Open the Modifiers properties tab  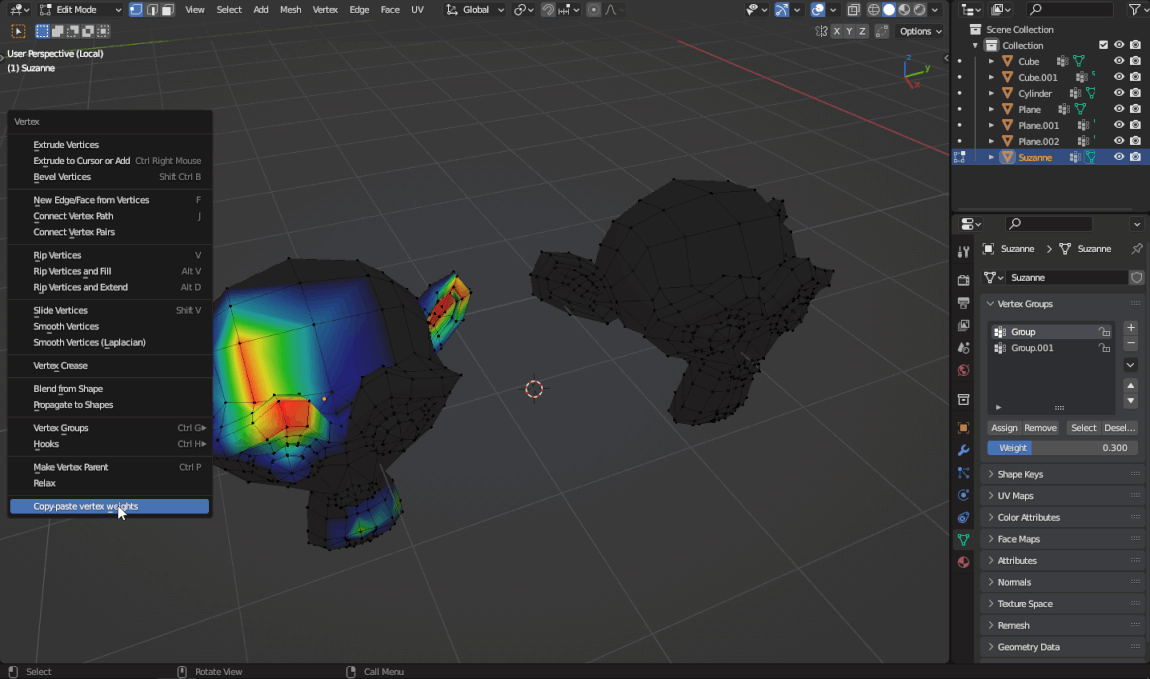tap(964, 450)
